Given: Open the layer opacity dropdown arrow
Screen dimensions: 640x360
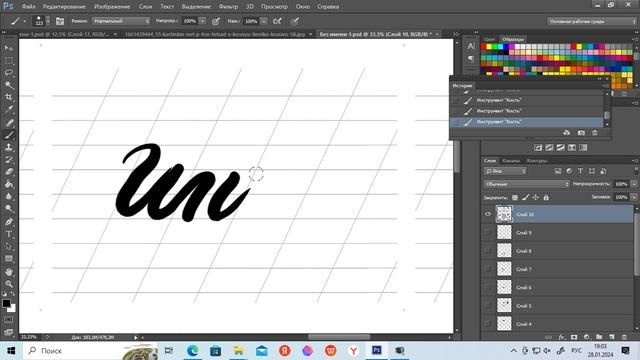Looking at the screenshot, I should pyautogui.click(x=634, y=184).
